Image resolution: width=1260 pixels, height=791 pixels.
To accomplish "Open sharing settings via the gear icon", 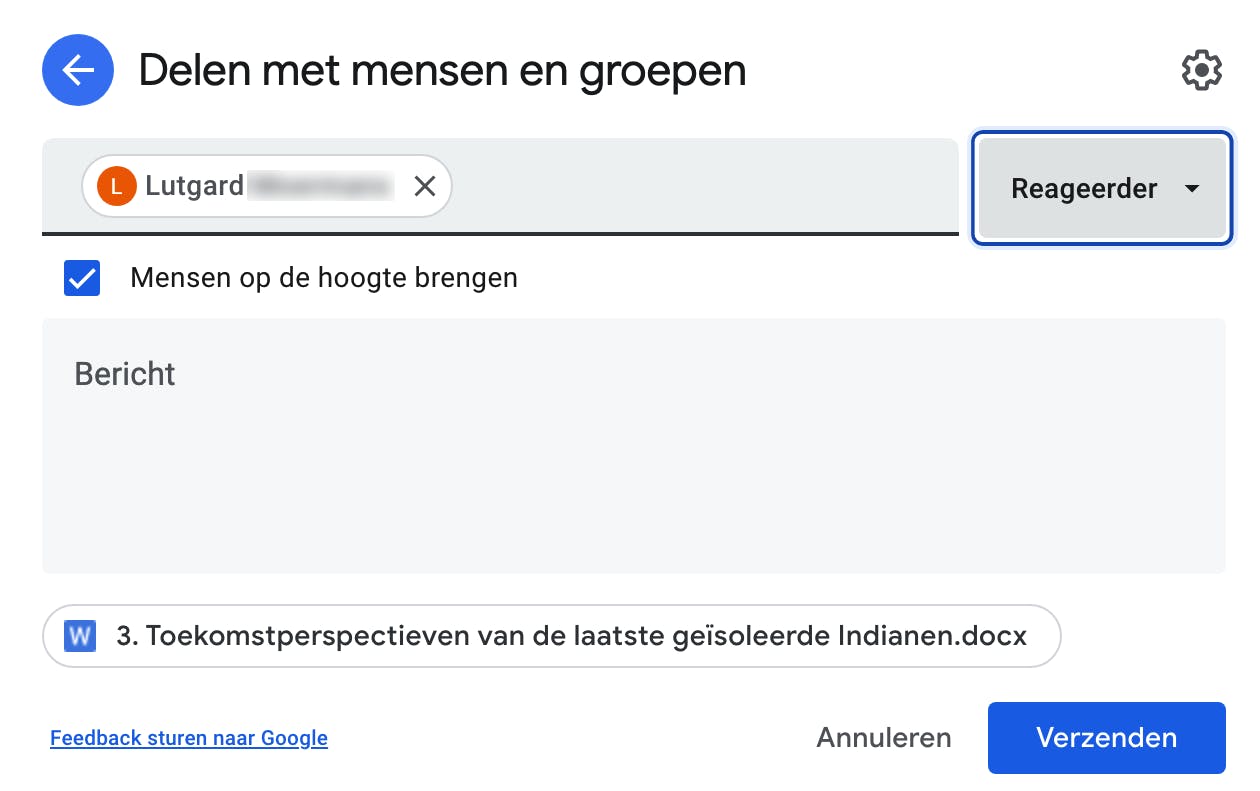I will (1201, 71).
